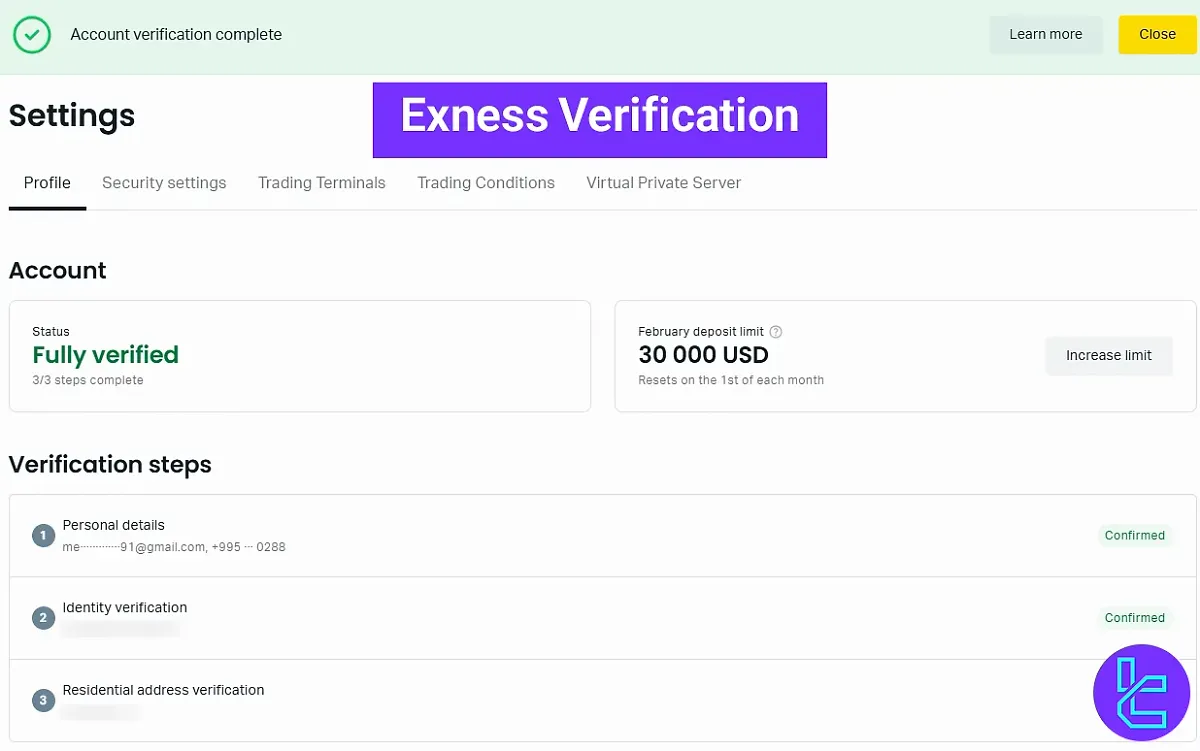The image size is (1200, 751).
Task: Stay on the Profile tab
Action: (x=47, y=182)
